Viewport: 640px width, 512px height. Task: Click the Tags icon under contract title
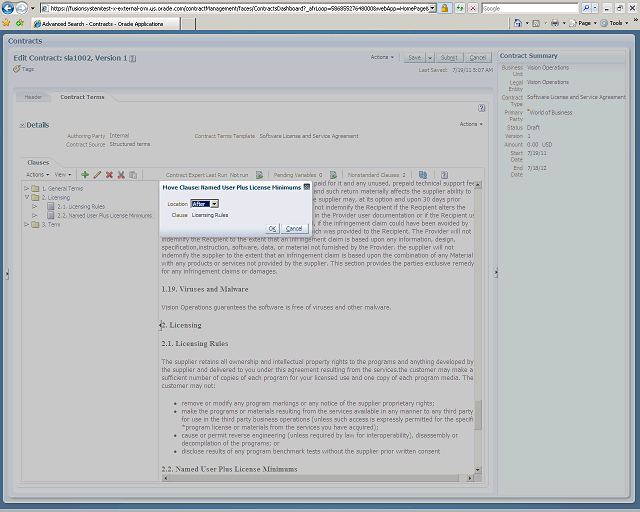click(17, 69)
